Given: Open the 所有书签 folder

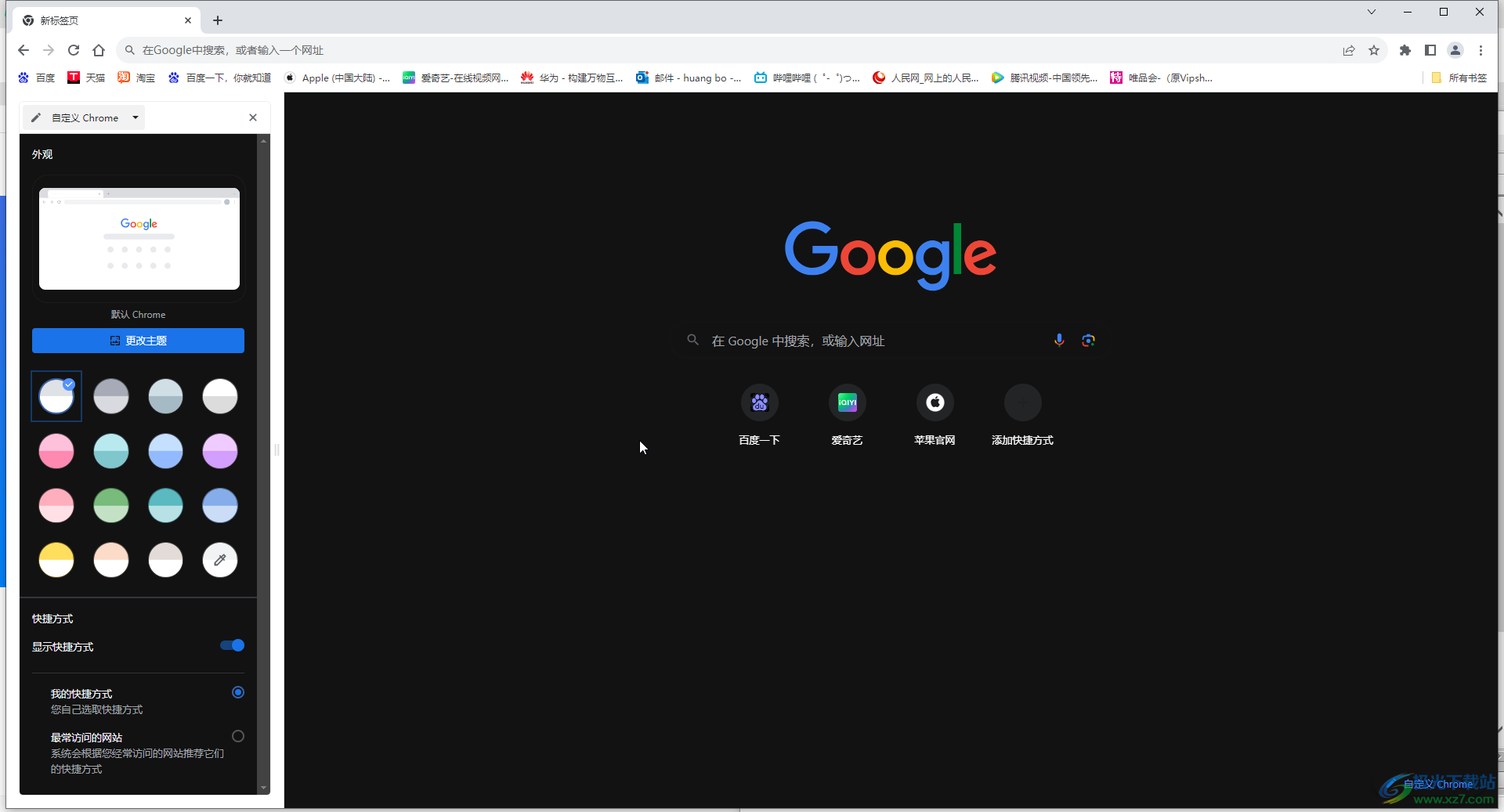Looking at the screenshot, I should coord(1459,78).
